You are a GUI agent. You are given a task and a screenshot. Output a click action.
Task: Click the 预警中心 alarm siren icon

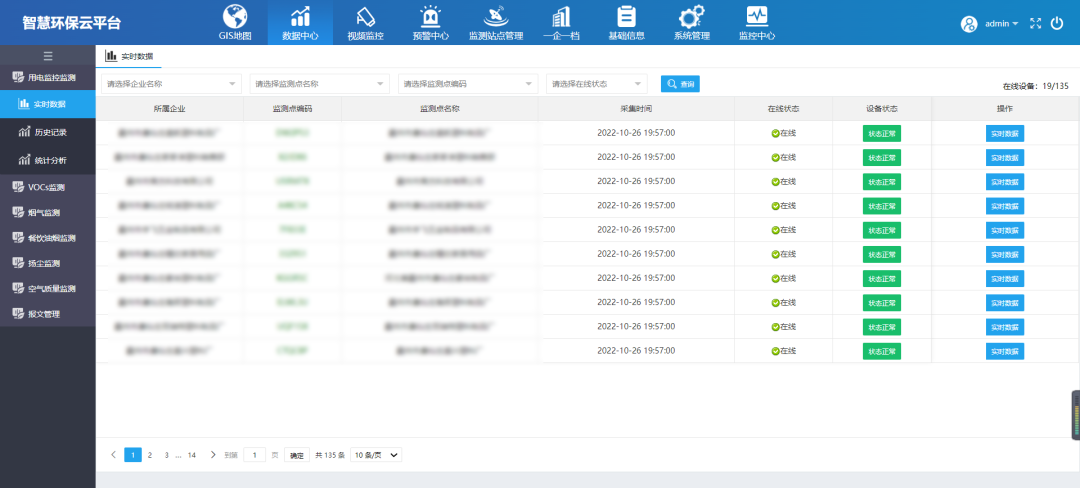(430, 17)
